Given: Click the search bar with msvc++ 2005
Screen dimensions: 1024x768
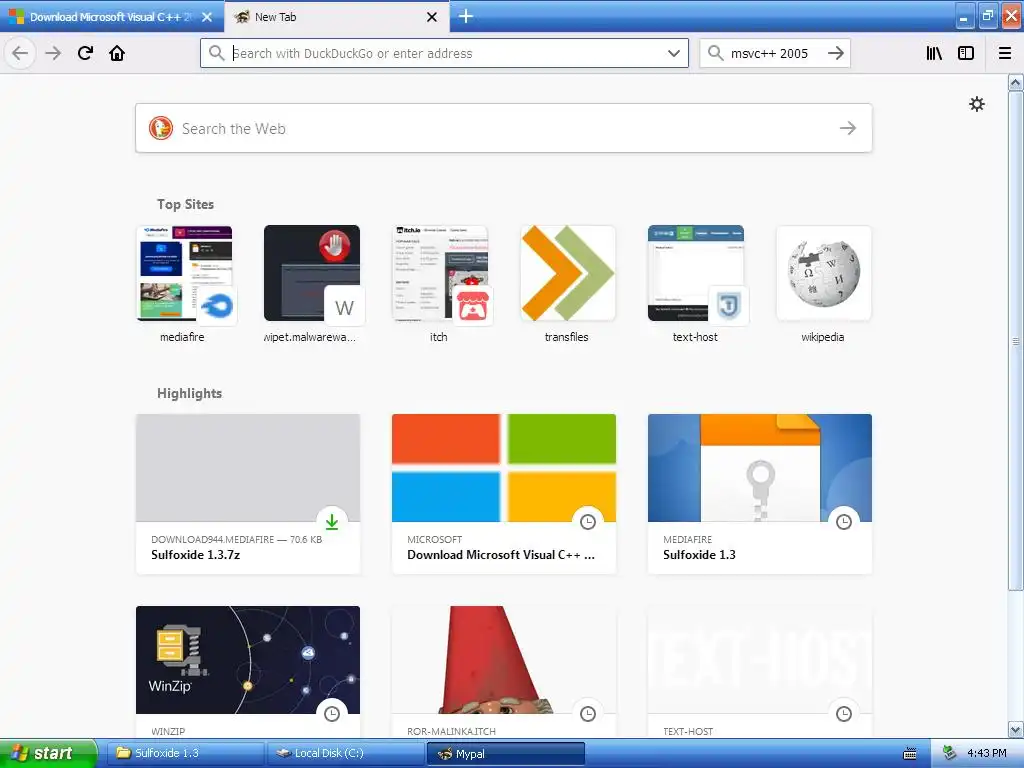Looking at the screenshot, I should point(774,53).
